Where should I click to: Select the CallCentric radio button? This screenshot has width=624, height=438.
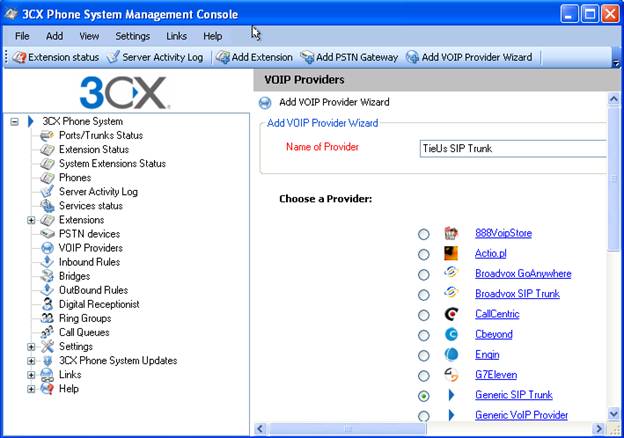[423, 315]
